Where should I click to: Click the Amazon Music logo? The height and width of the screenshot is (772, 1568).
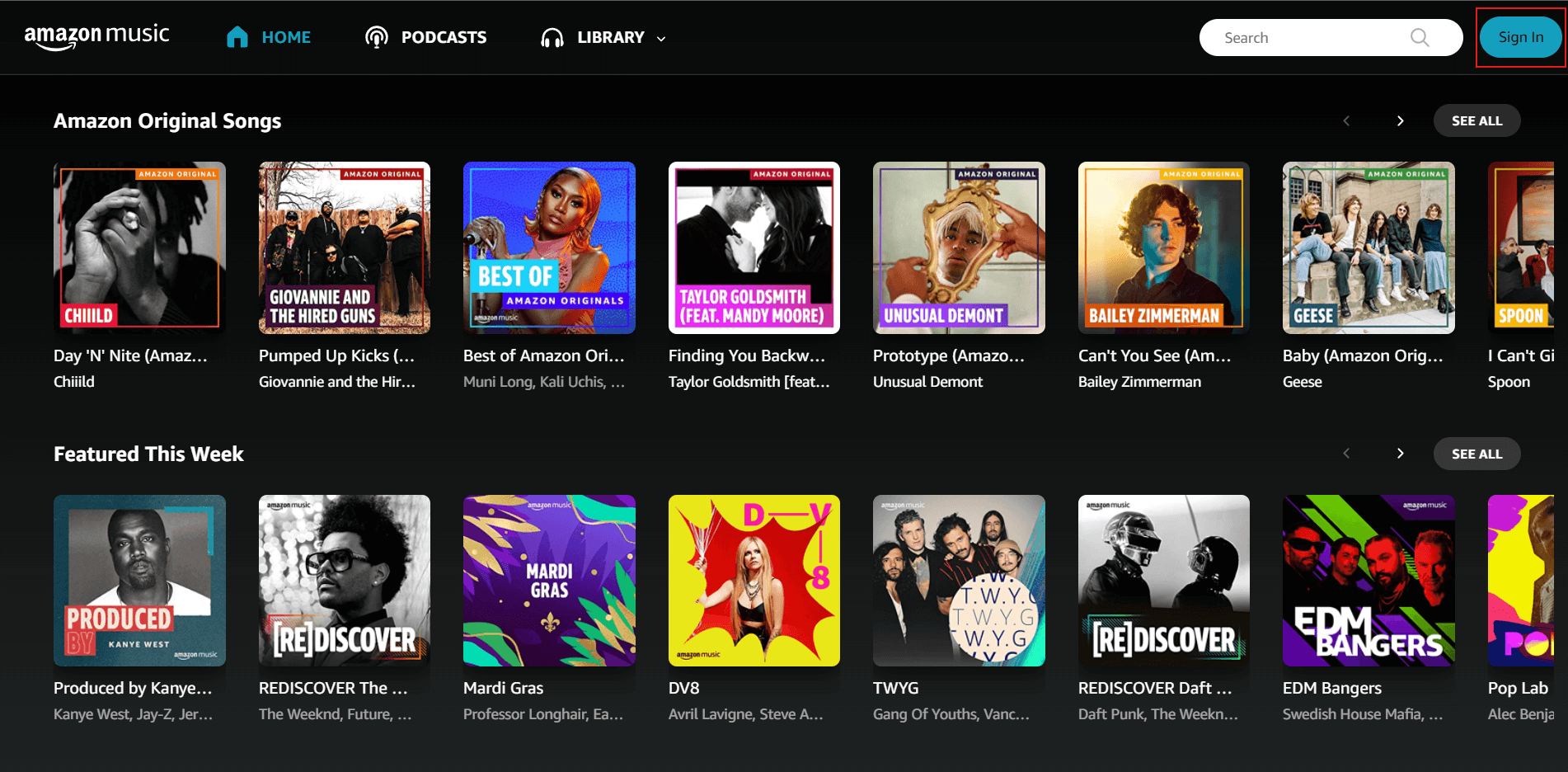click(96, 37)
